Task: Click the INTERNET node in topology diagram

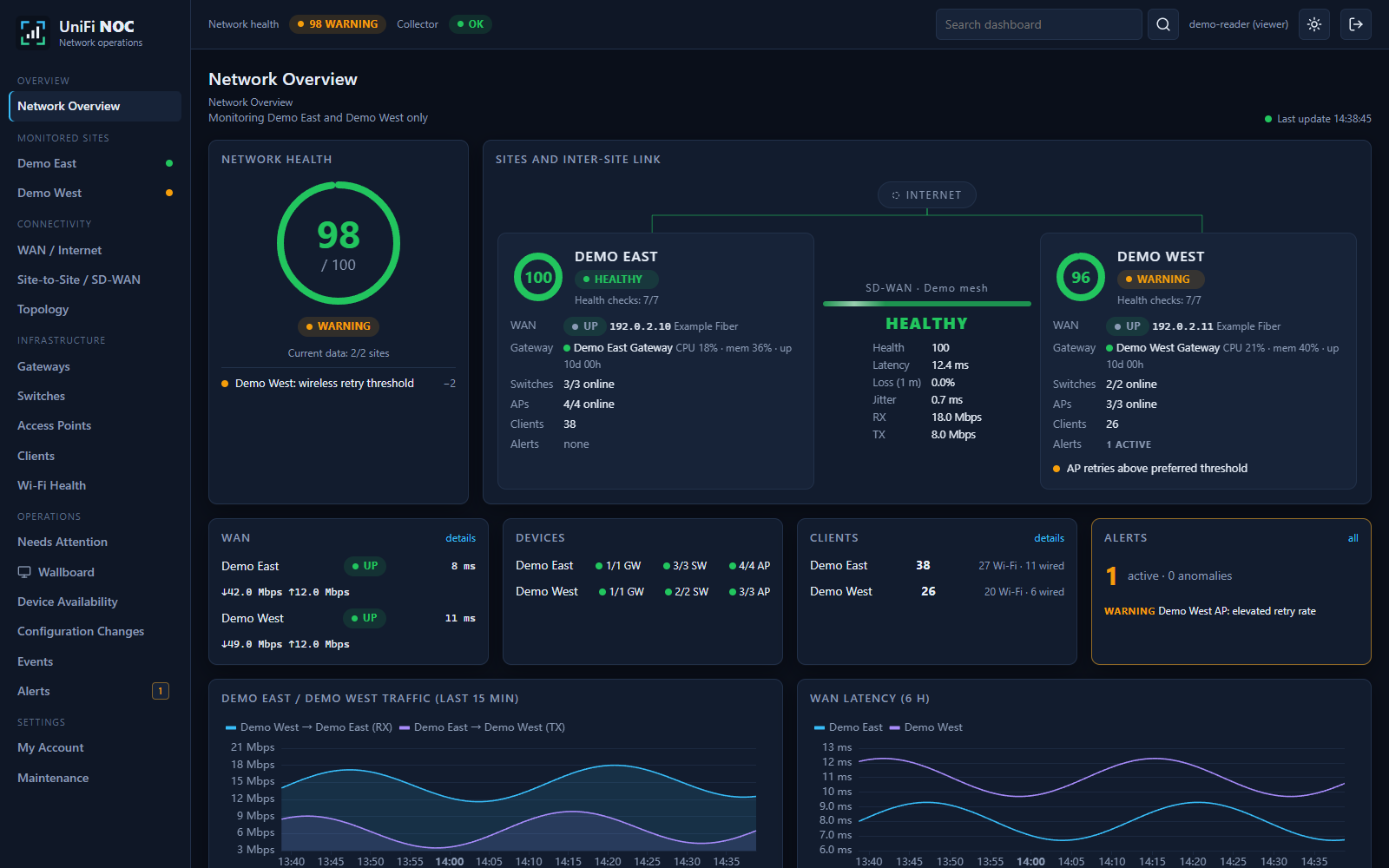Action: click(927, 195)
